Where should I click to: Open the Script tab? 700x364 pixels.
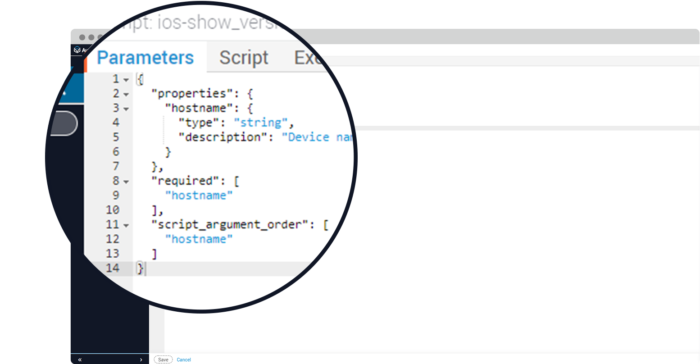(x=244, y=58)
